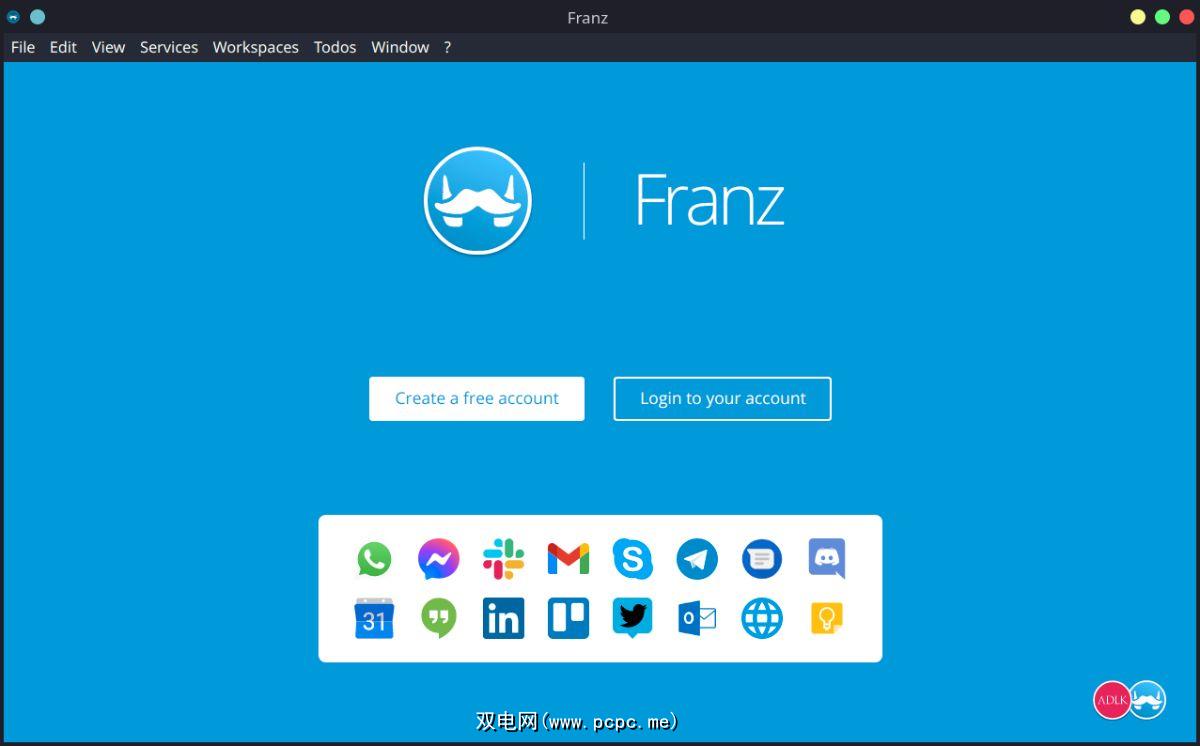
Task: Open the File menu
Action: coord(23,47)
